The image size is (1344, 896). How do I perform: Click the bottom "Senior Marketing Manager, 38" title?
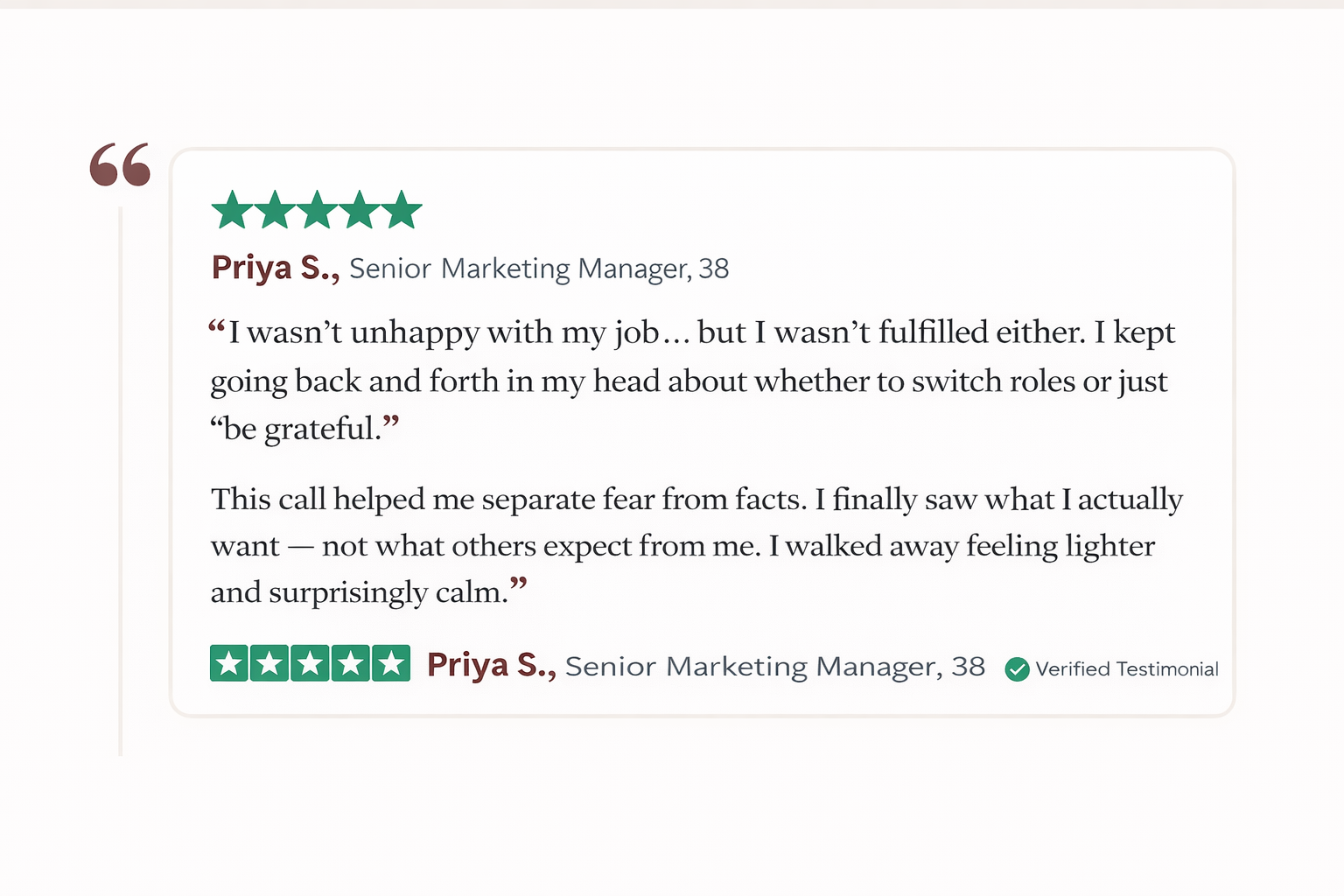774,667
